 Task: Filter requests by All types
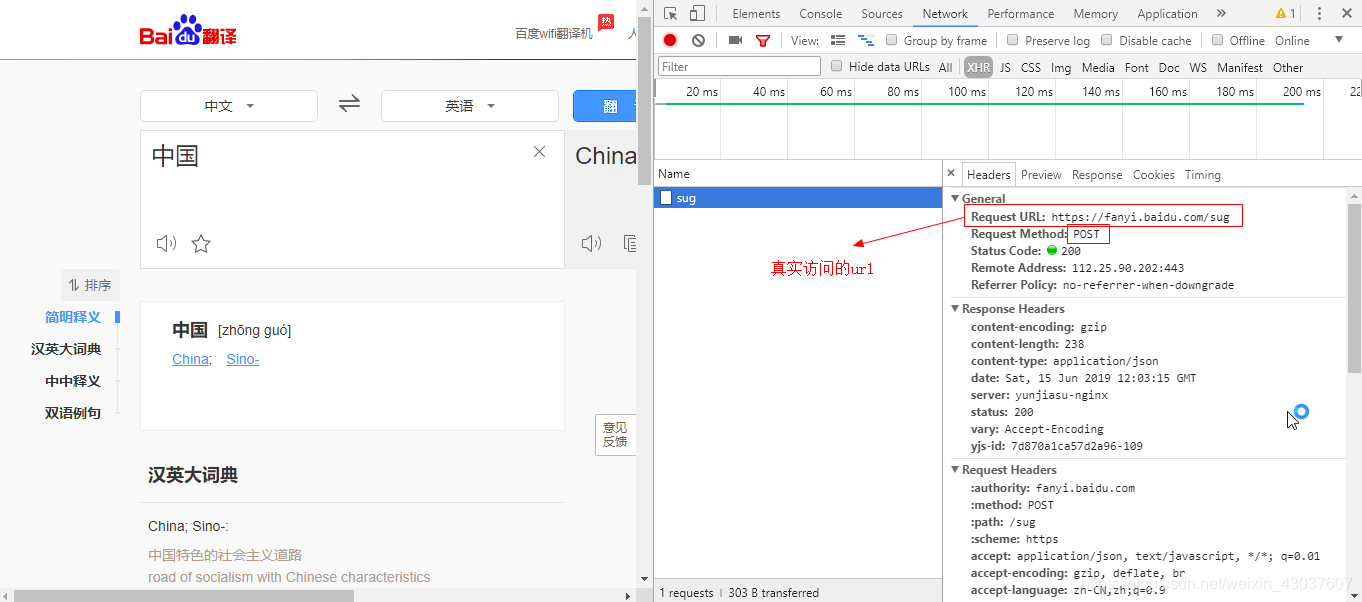[x=945, y=67]
